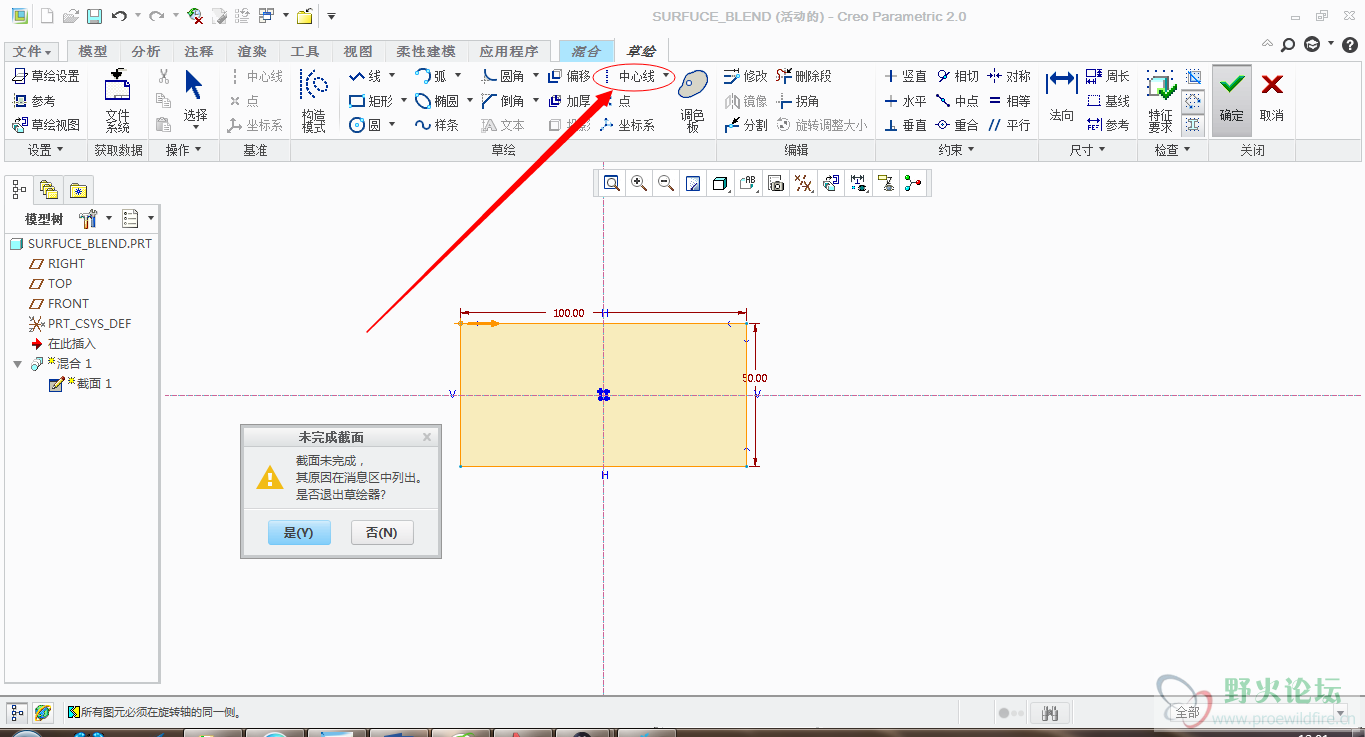Click the Offset tool
1365x737 pixels.
tap(569, 76)
